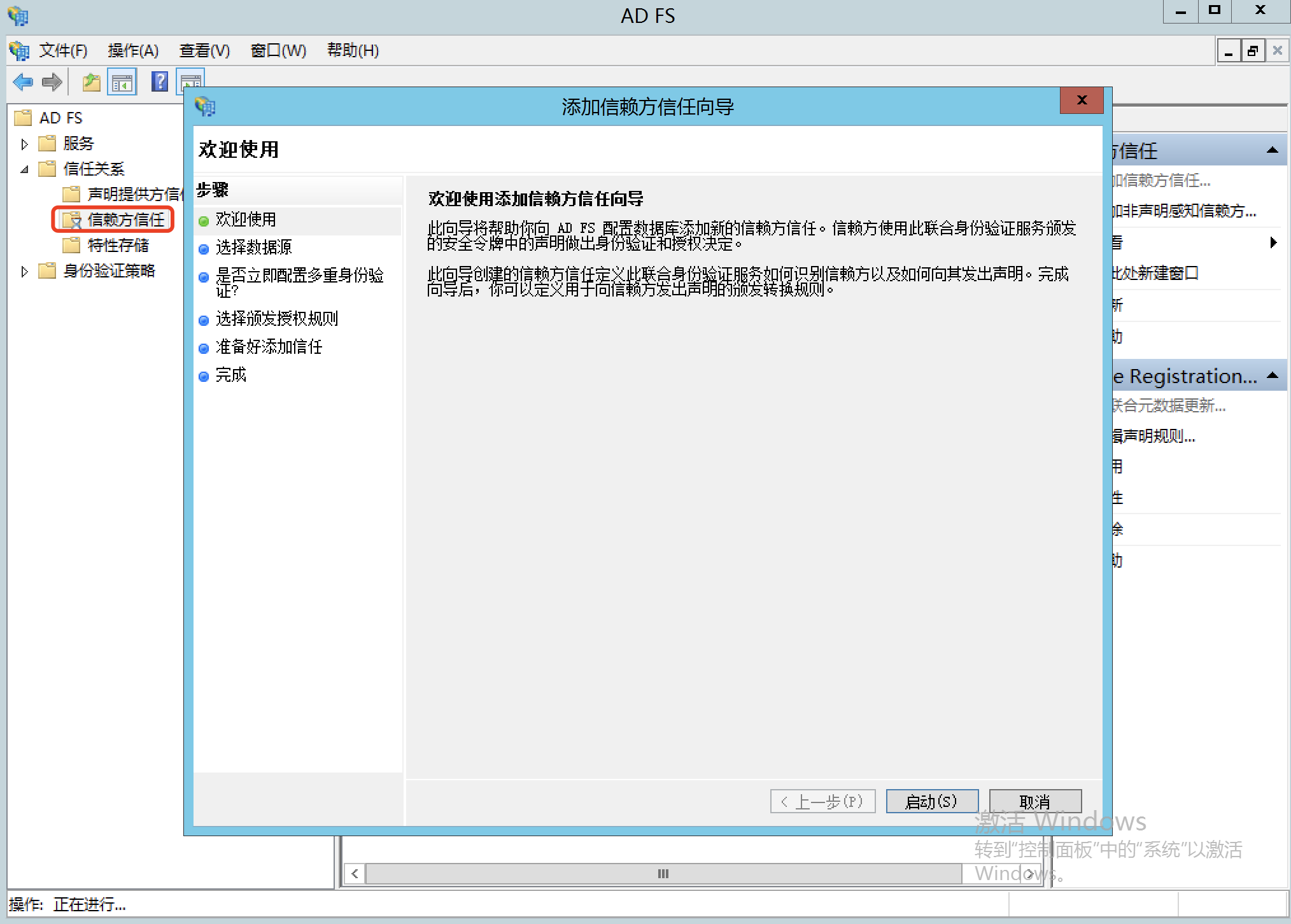Click the Up one level folder icon
Viewport: 1291px width, 924px height.
[92, 82]
